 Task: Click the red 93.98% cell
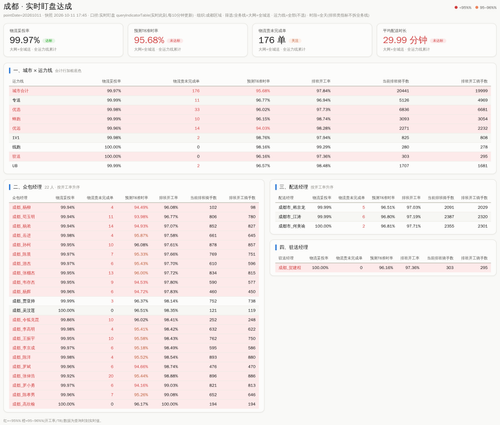pos(141,217)
